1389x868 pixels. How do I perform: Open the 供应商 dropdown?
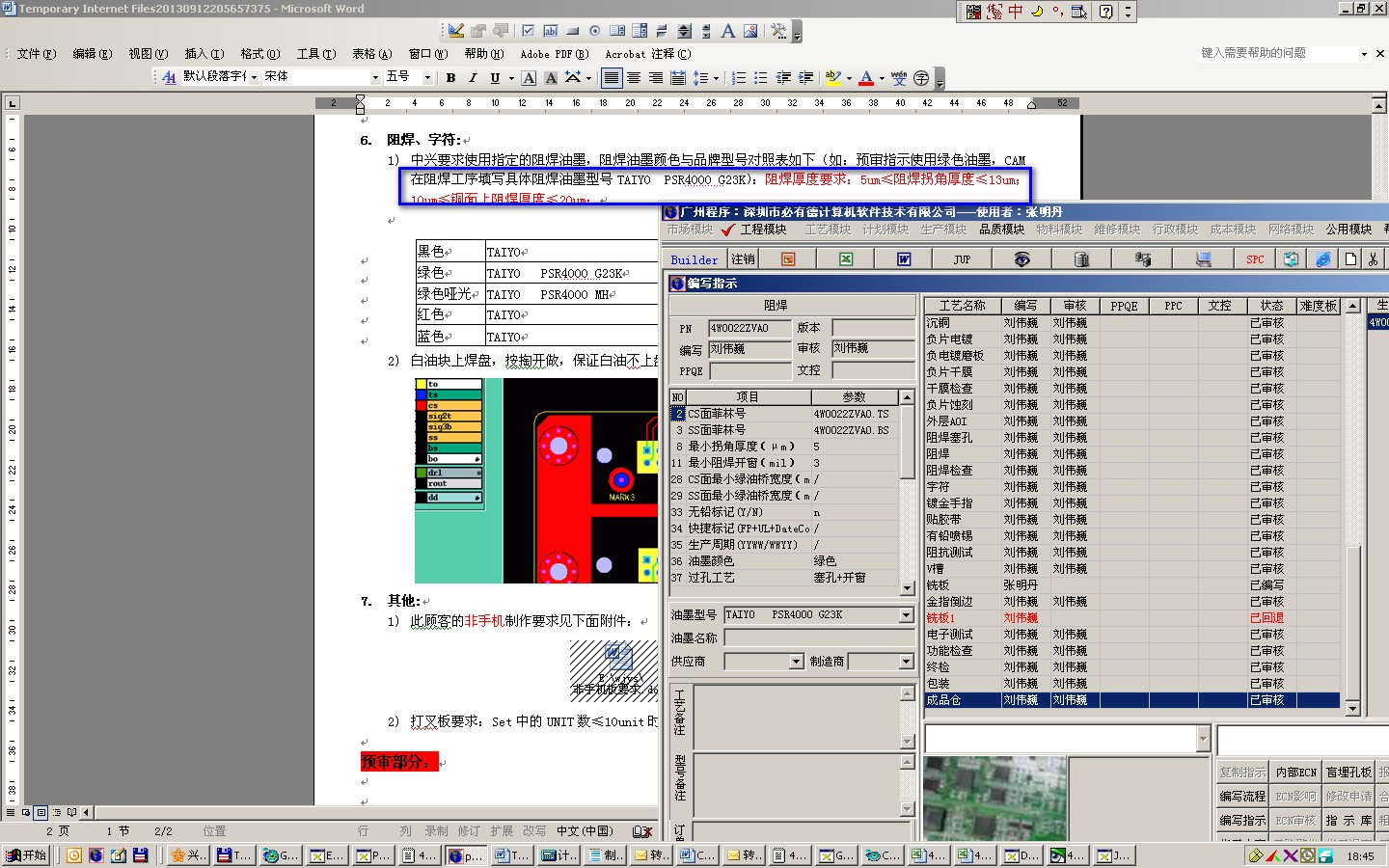click(x=797, y=662)
